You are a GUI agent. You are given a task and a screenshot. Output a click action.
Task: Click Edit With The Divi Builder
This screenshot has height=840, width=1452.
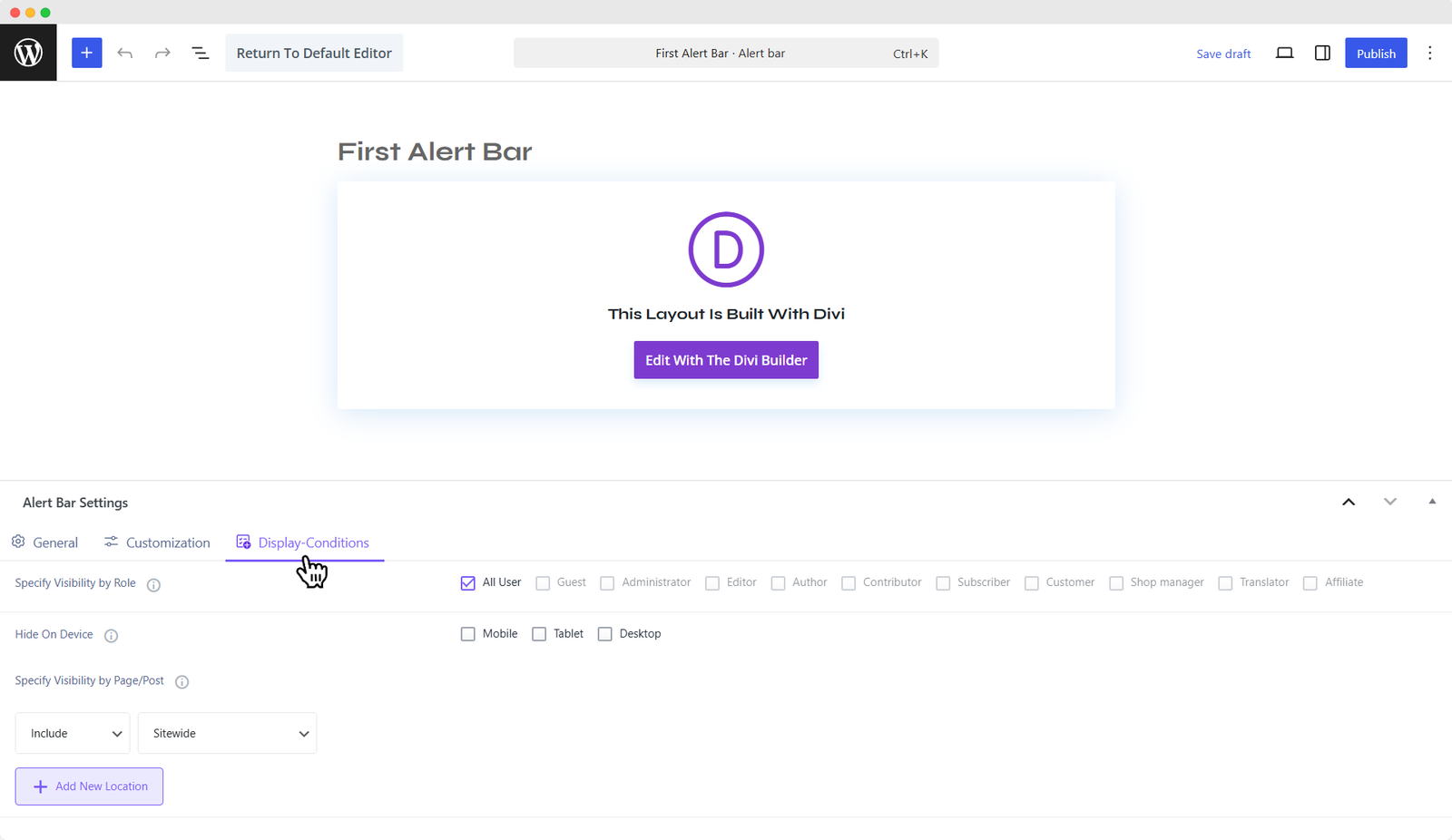coord(726,360)
